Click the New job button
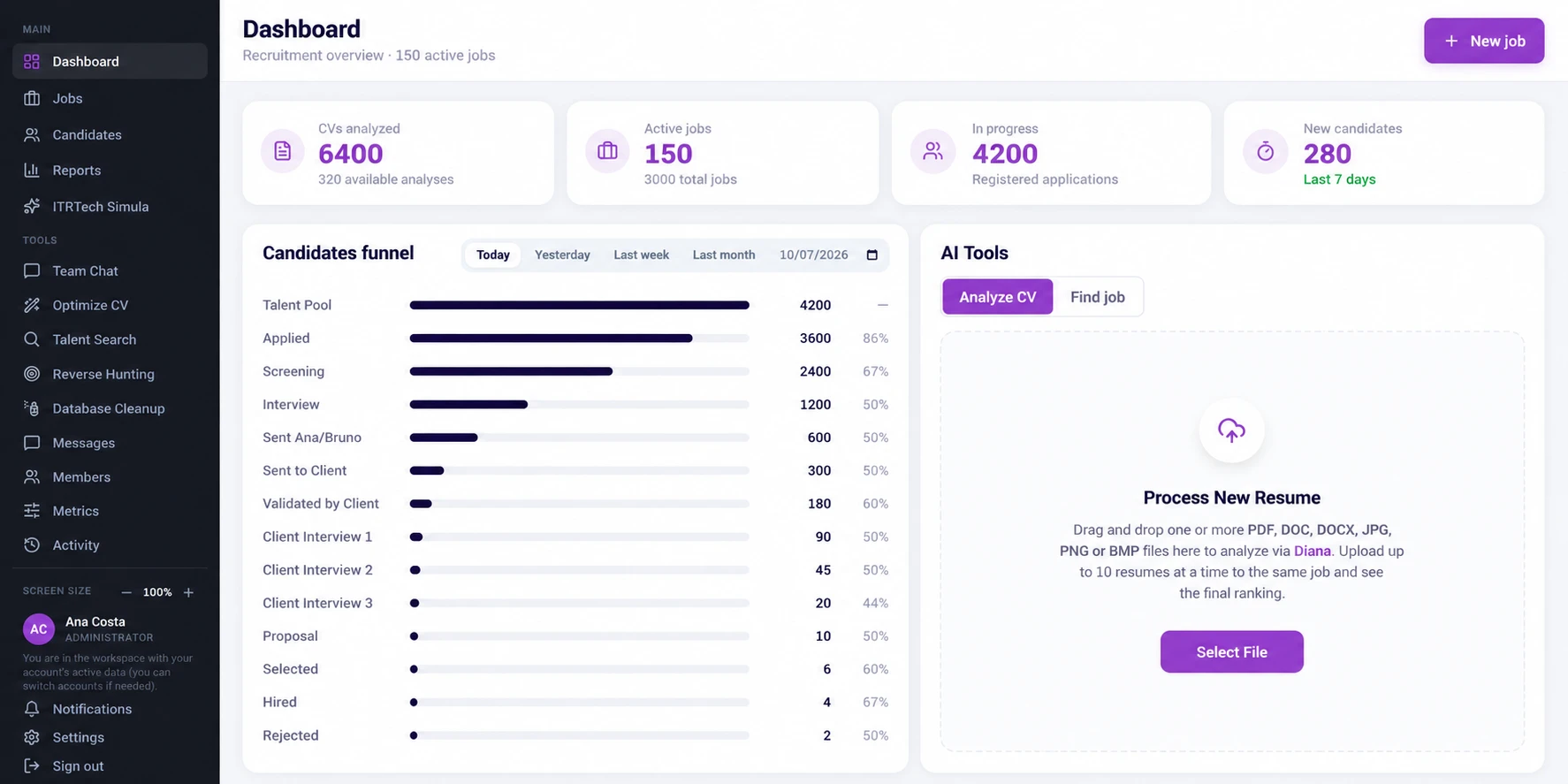The image size is (1568, 784). (1484, 41)
